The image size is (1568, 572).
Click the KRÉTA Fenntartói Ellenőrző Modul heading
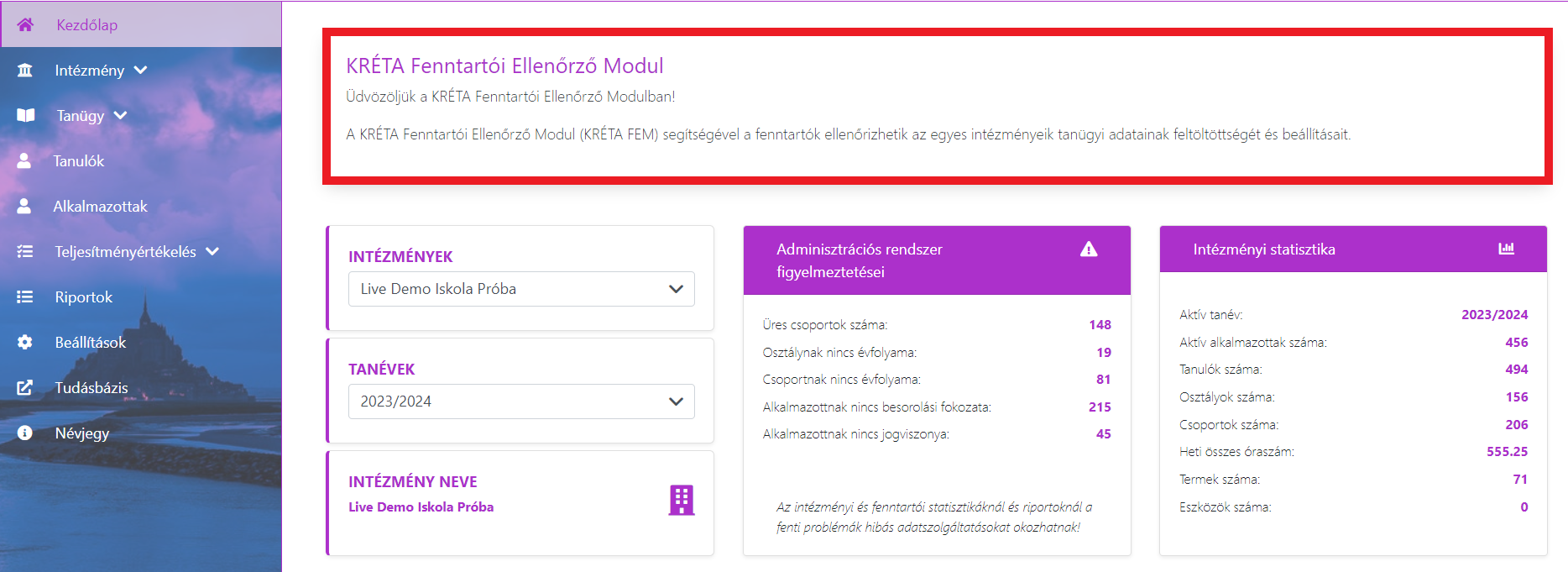504,66
